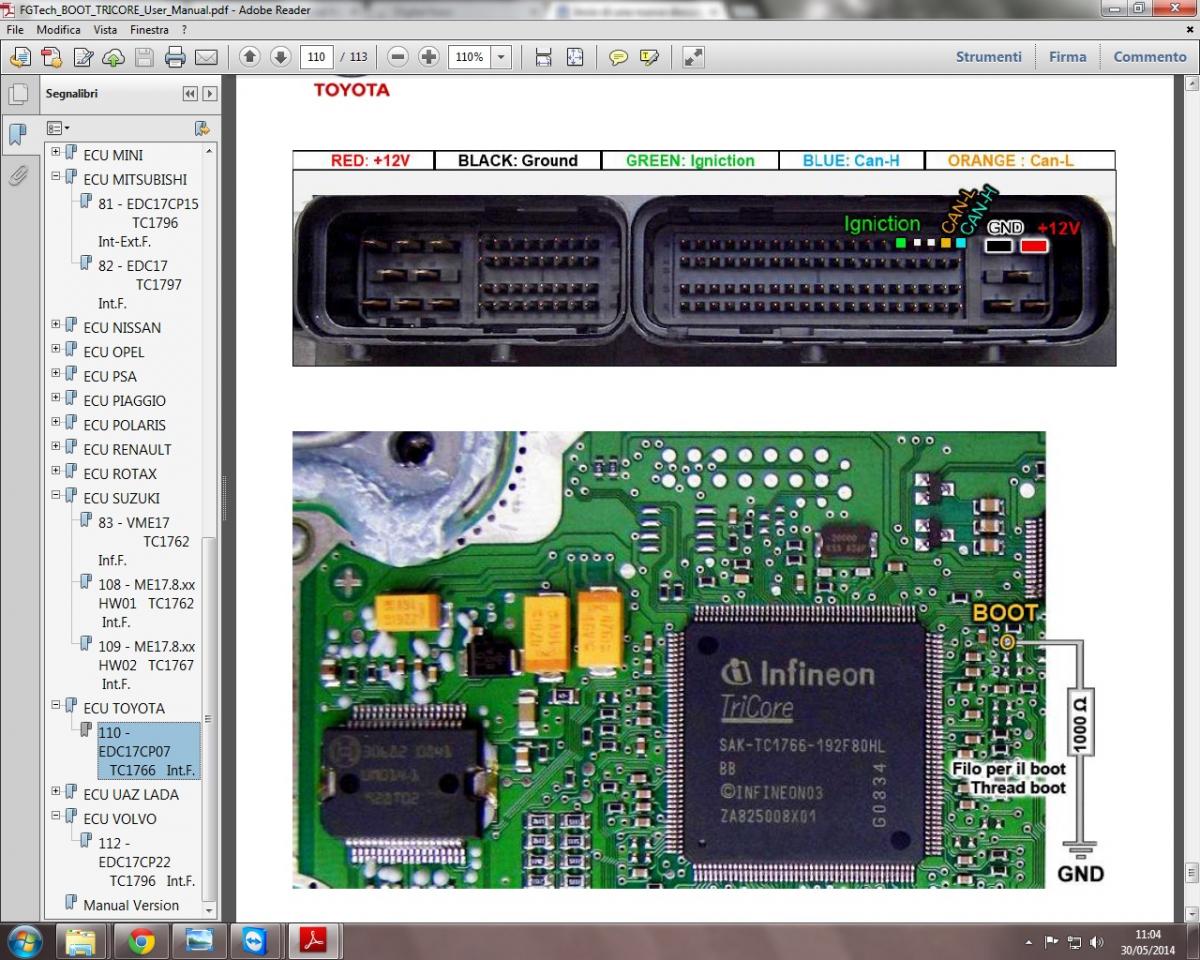This screenshot has height=960, width=1200.
Task: Go to next page with down arrow
Action: click(280, 57)
